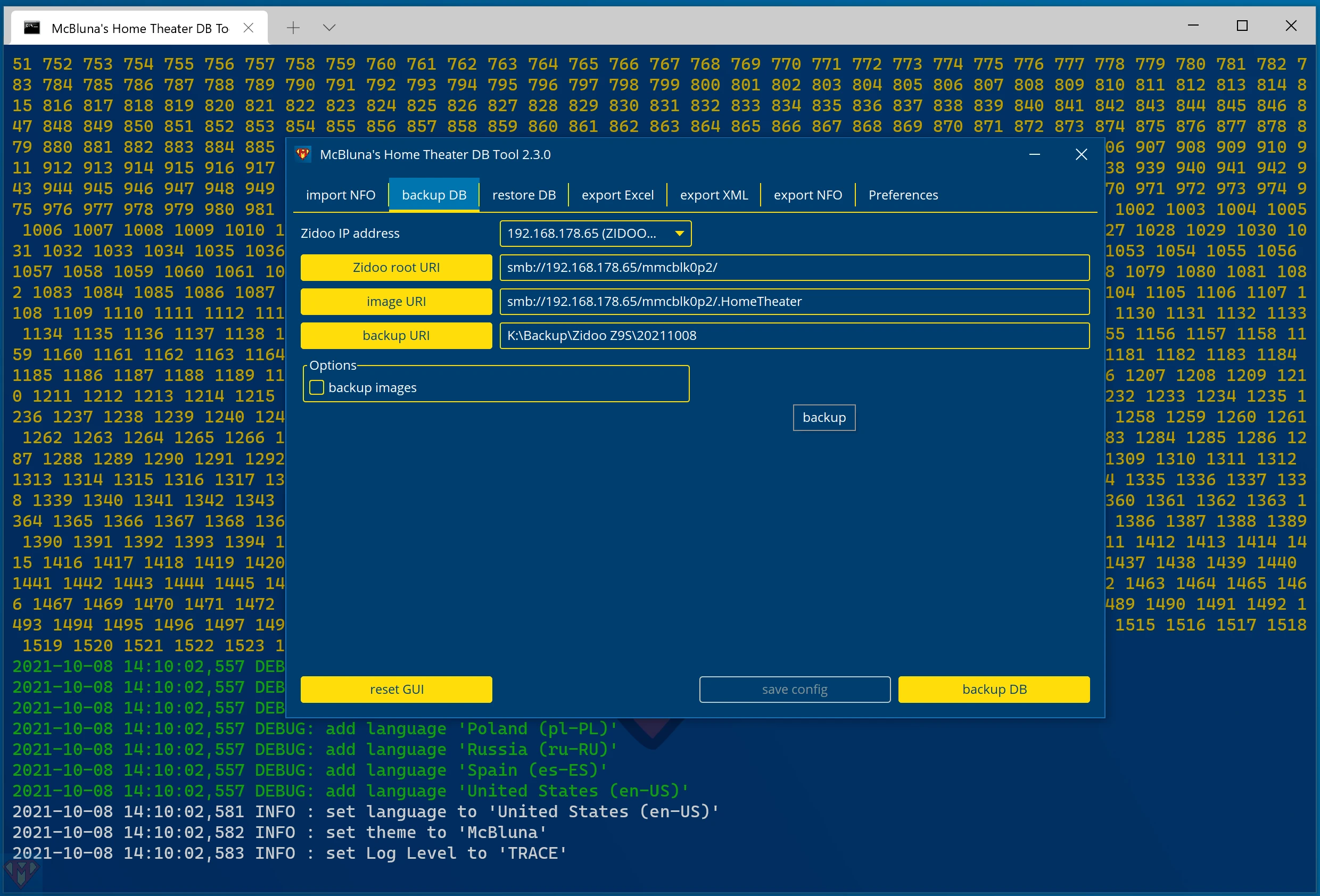The height and width of the screenshot is (896, 1320).
Task: Click the reset GUI button
Action: (397, 688)
